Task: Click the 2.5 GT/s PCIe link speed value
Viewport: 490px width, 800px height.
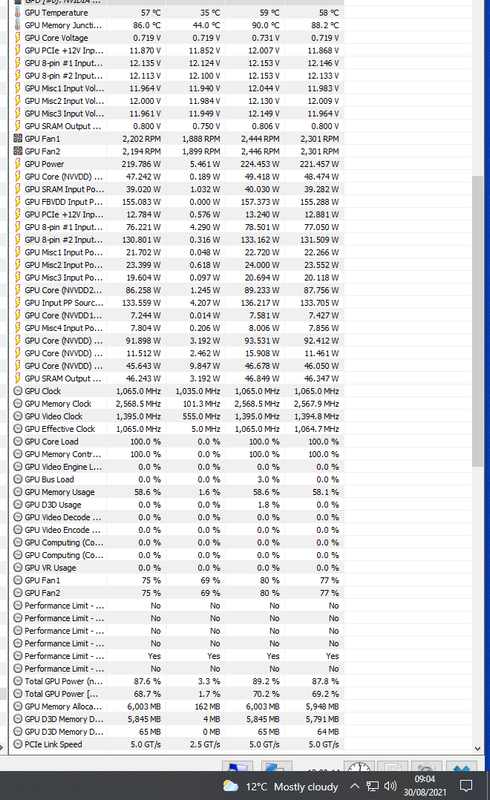Action: tap(205, 744)
